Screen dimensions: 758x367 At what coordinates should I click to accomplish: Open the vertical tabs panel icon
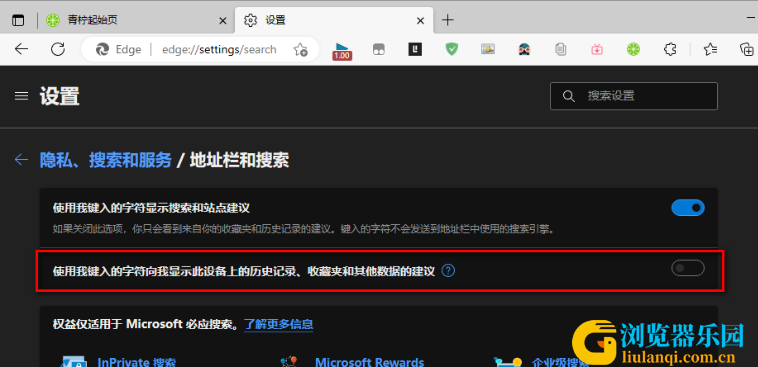click(x=18, y=20)
